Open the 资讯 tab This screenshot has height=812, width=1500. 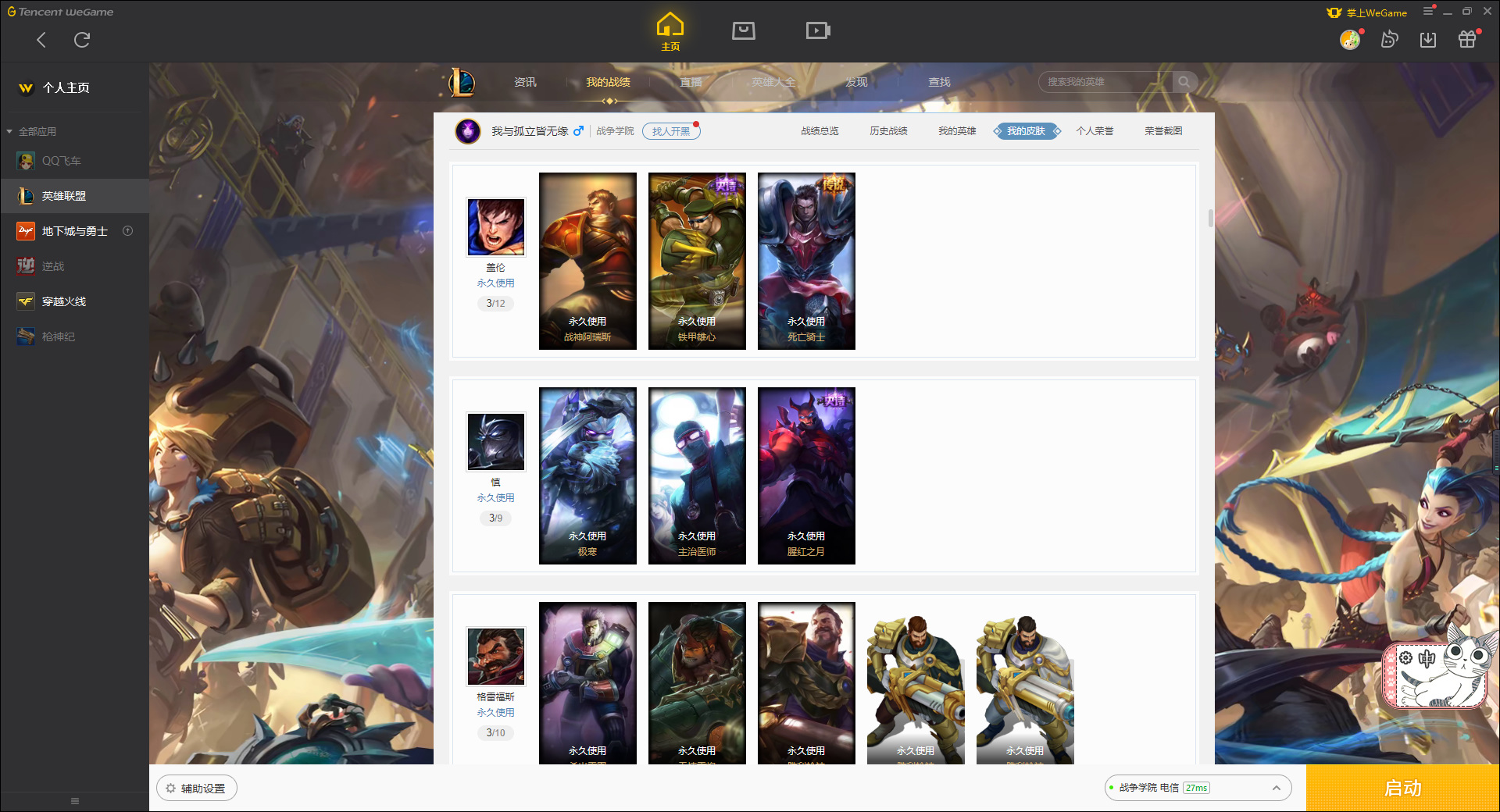click(x=525, y=82)
